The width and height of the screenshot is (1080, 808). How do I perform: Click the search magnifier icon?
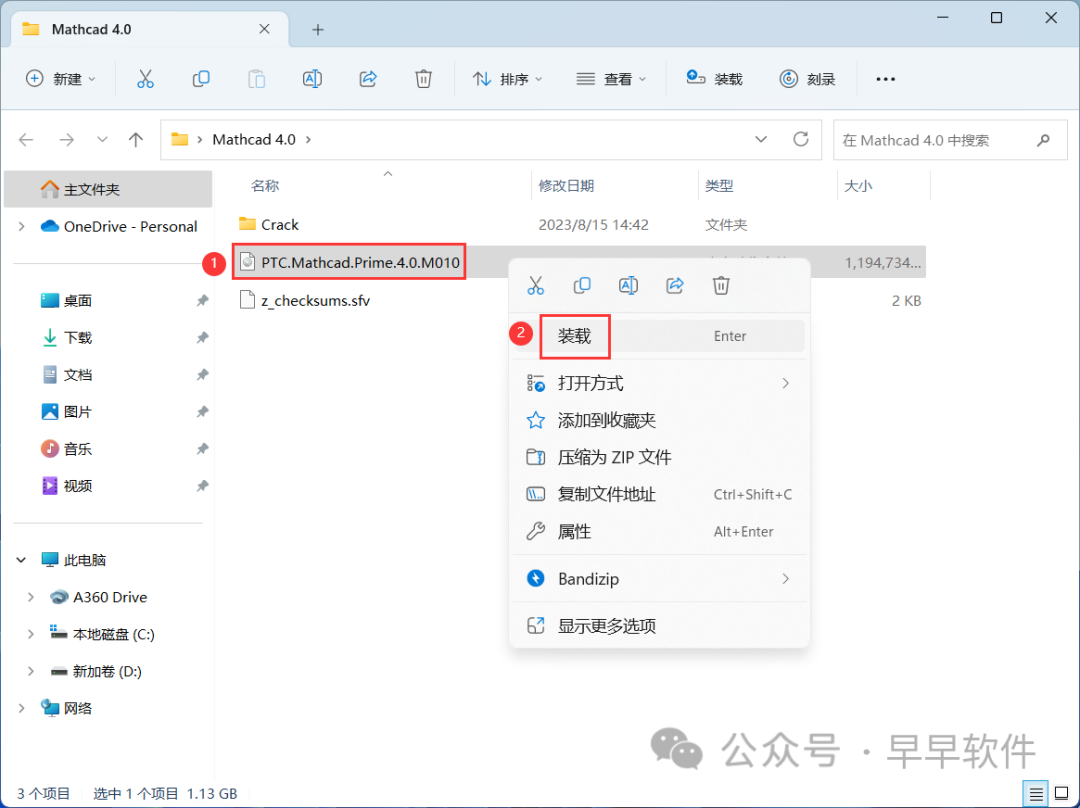point(1043,141)
